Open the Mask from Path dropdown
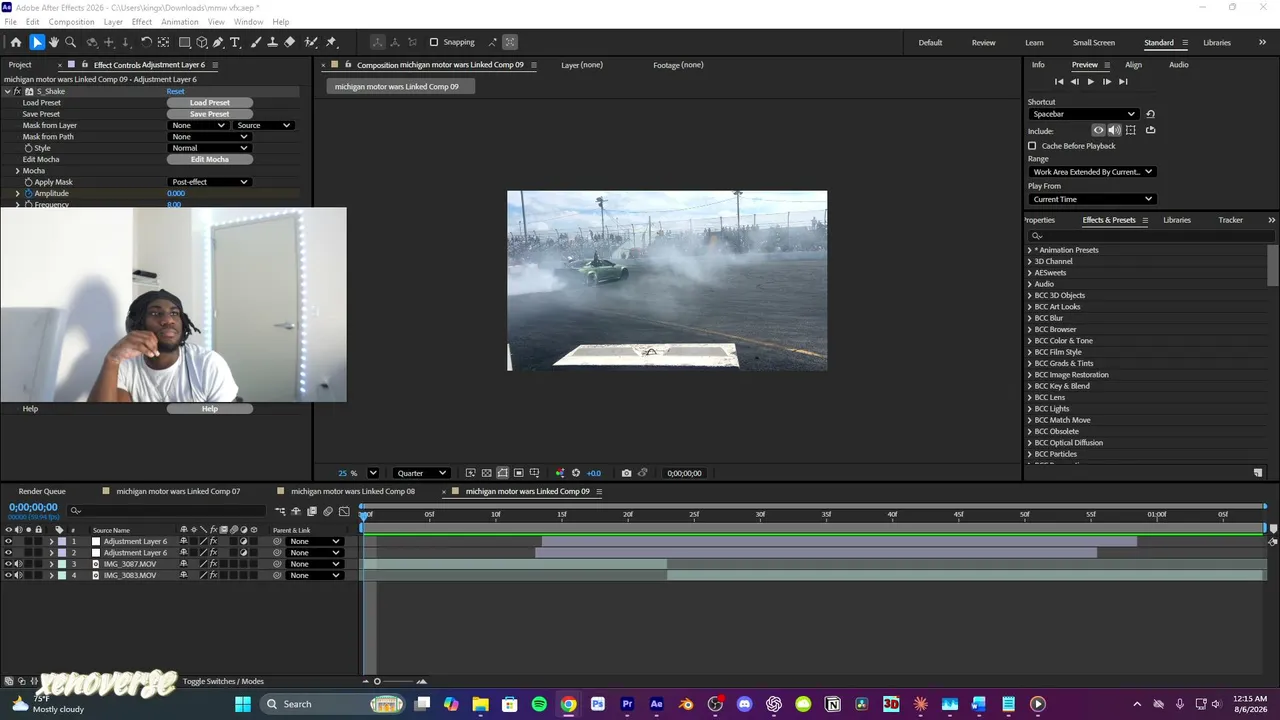The image size is (1280, 720). click(x=209, y=136)
